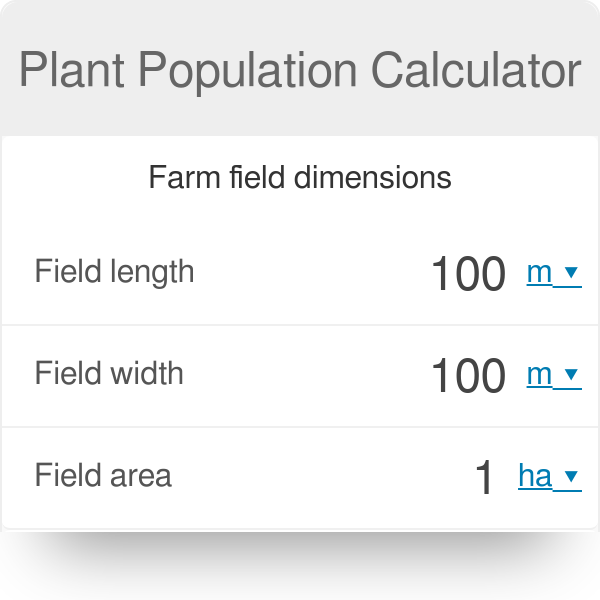This screenshot has width=600, height=600.
Task: Click the 'Field area' label text
Action: pyautogui.click(x=103, y=475)
